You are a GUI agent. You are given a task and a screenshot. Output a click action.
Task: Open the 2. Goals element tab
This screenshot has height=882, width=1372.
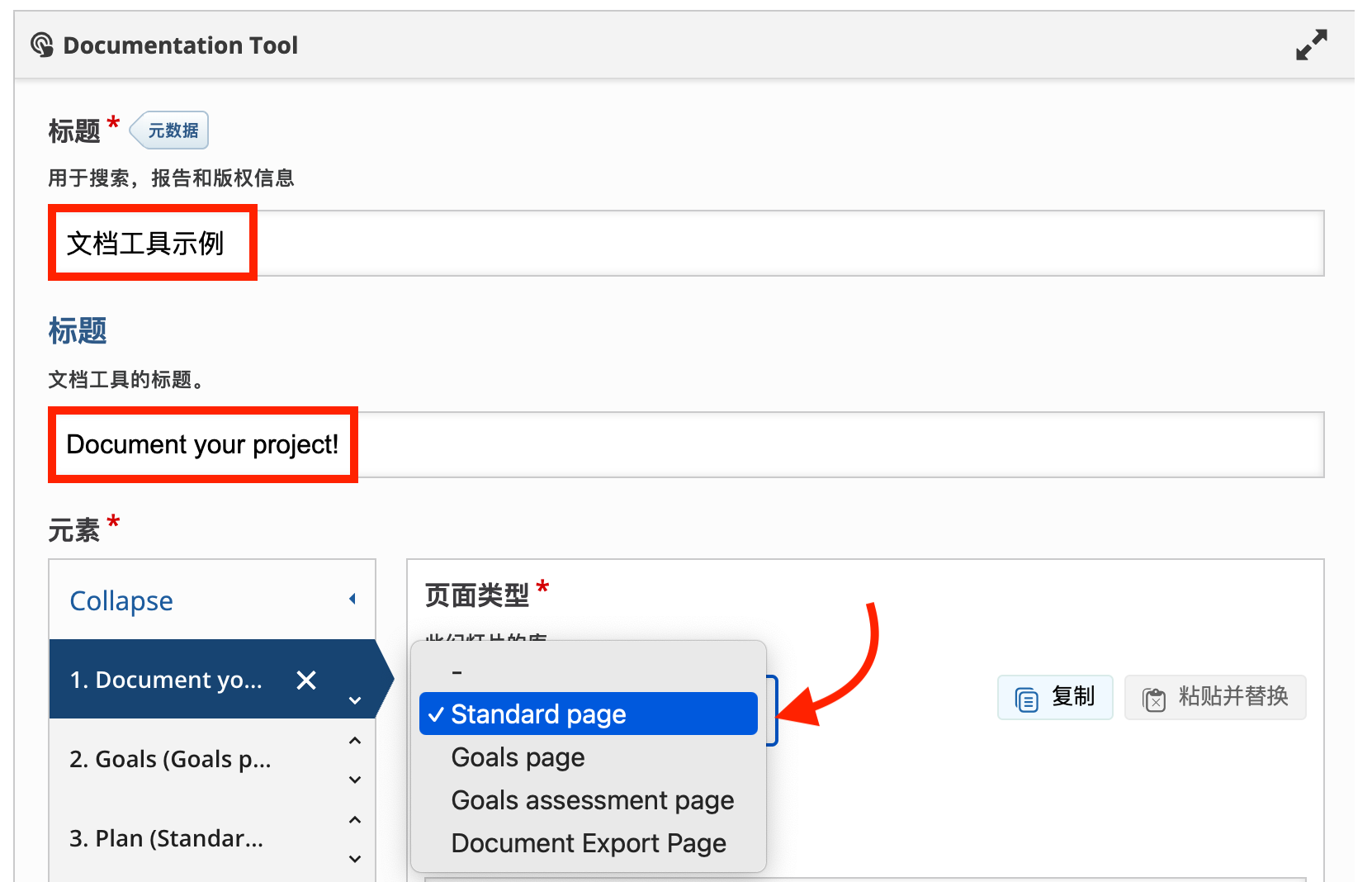click(170, 759)
